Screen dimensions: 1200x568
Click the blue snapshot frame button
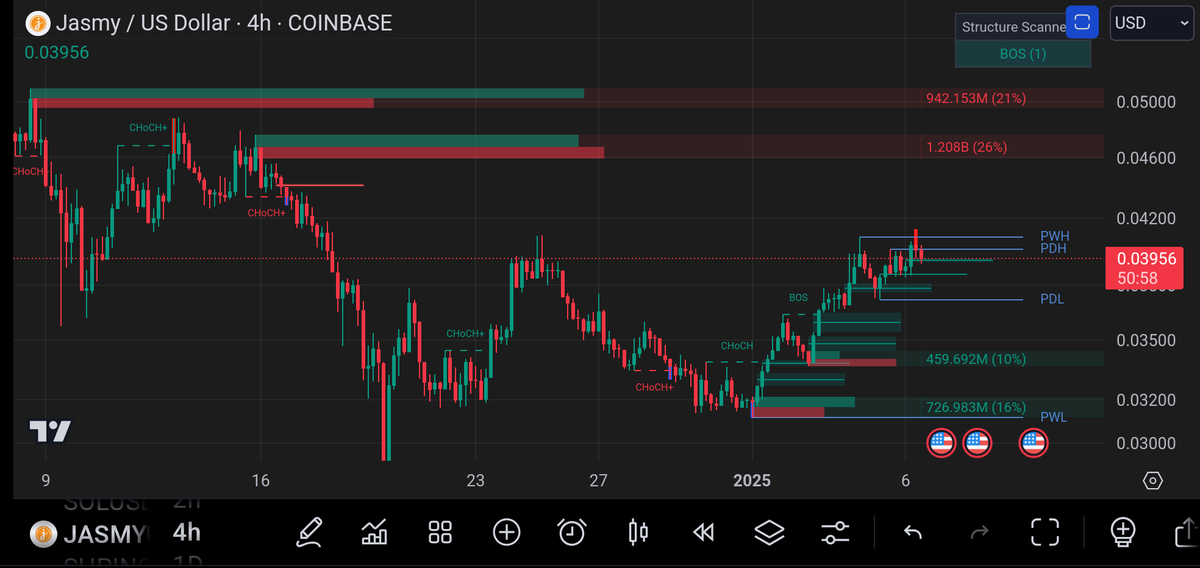tap(1081, 22)
